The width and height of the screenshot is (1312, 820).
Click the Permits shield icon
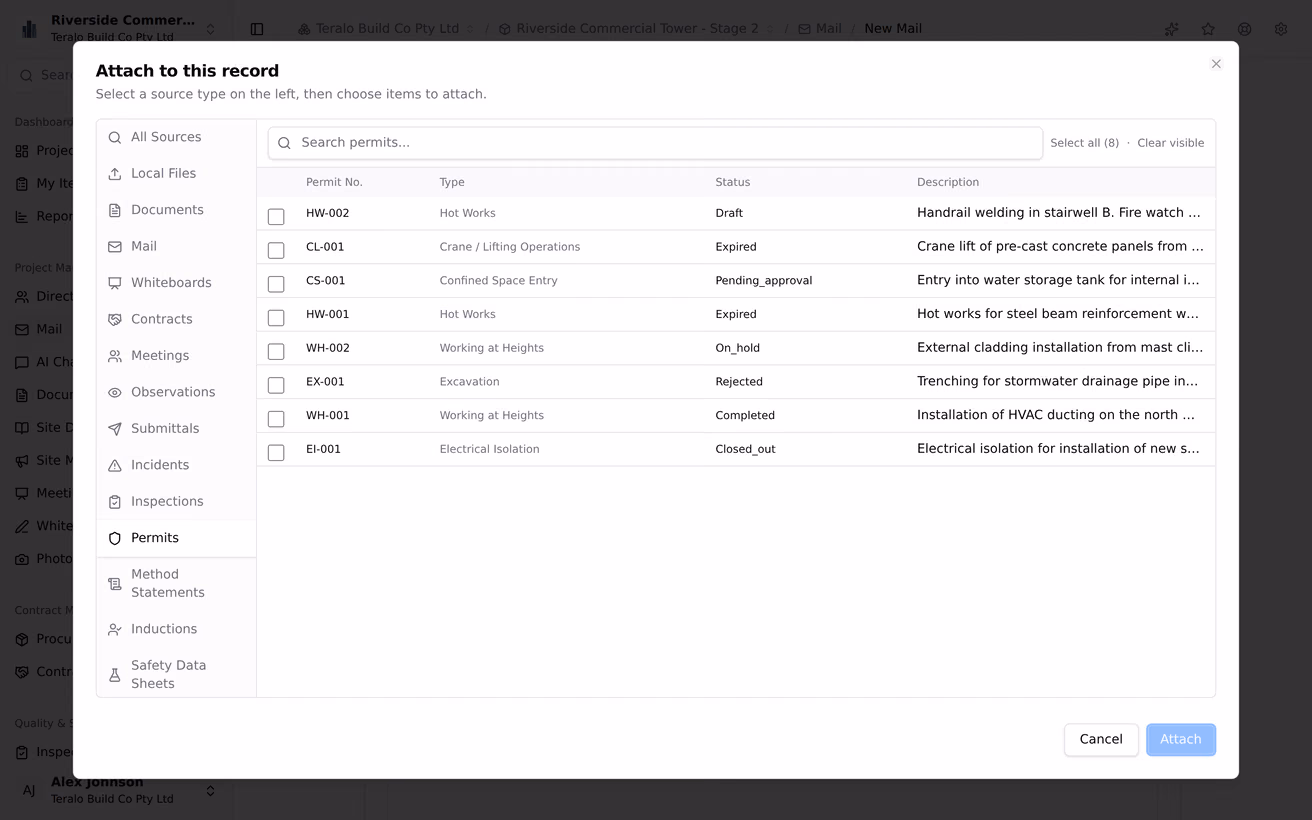coord(115,539)
